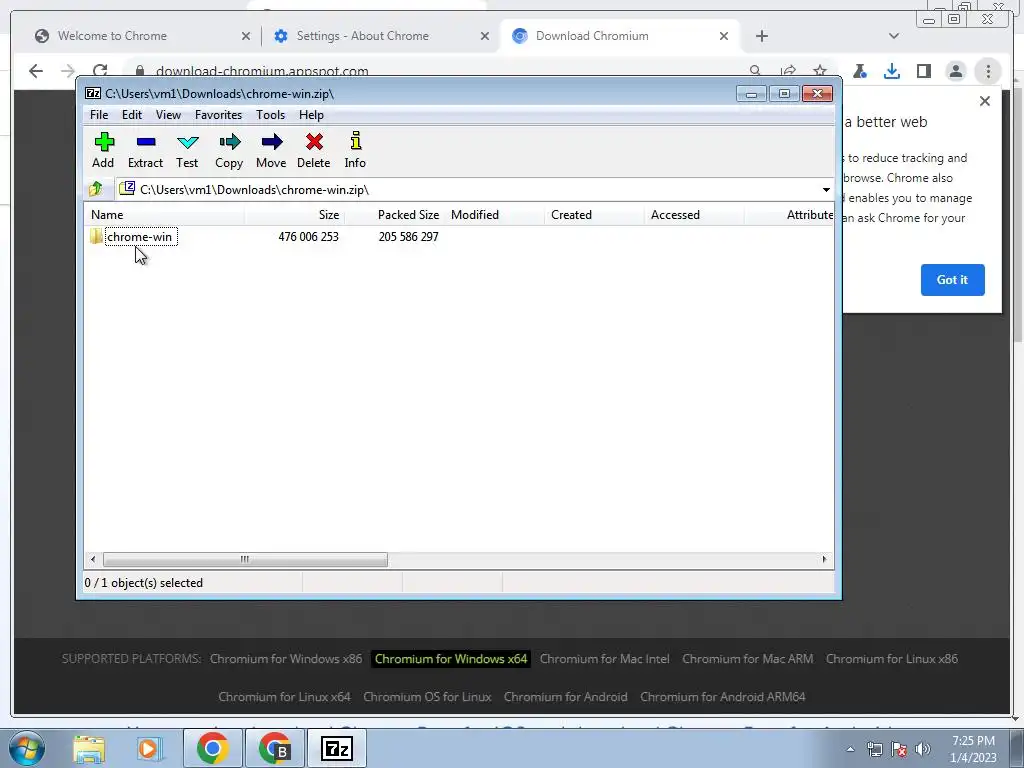The image size is (1024, 768).
Task: Switch to 7-Zip in the taskbar
Action: tap(337, 748)
